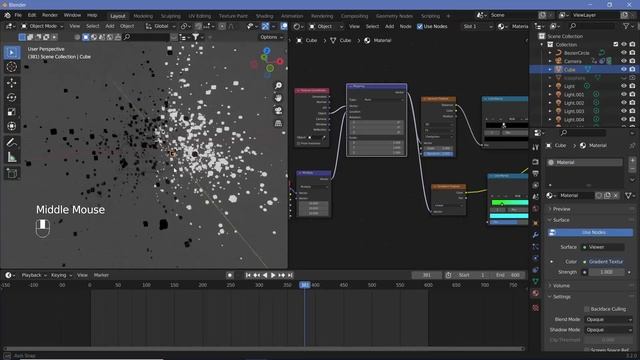Open the Modifier wrench properties tab

[536, 235]
